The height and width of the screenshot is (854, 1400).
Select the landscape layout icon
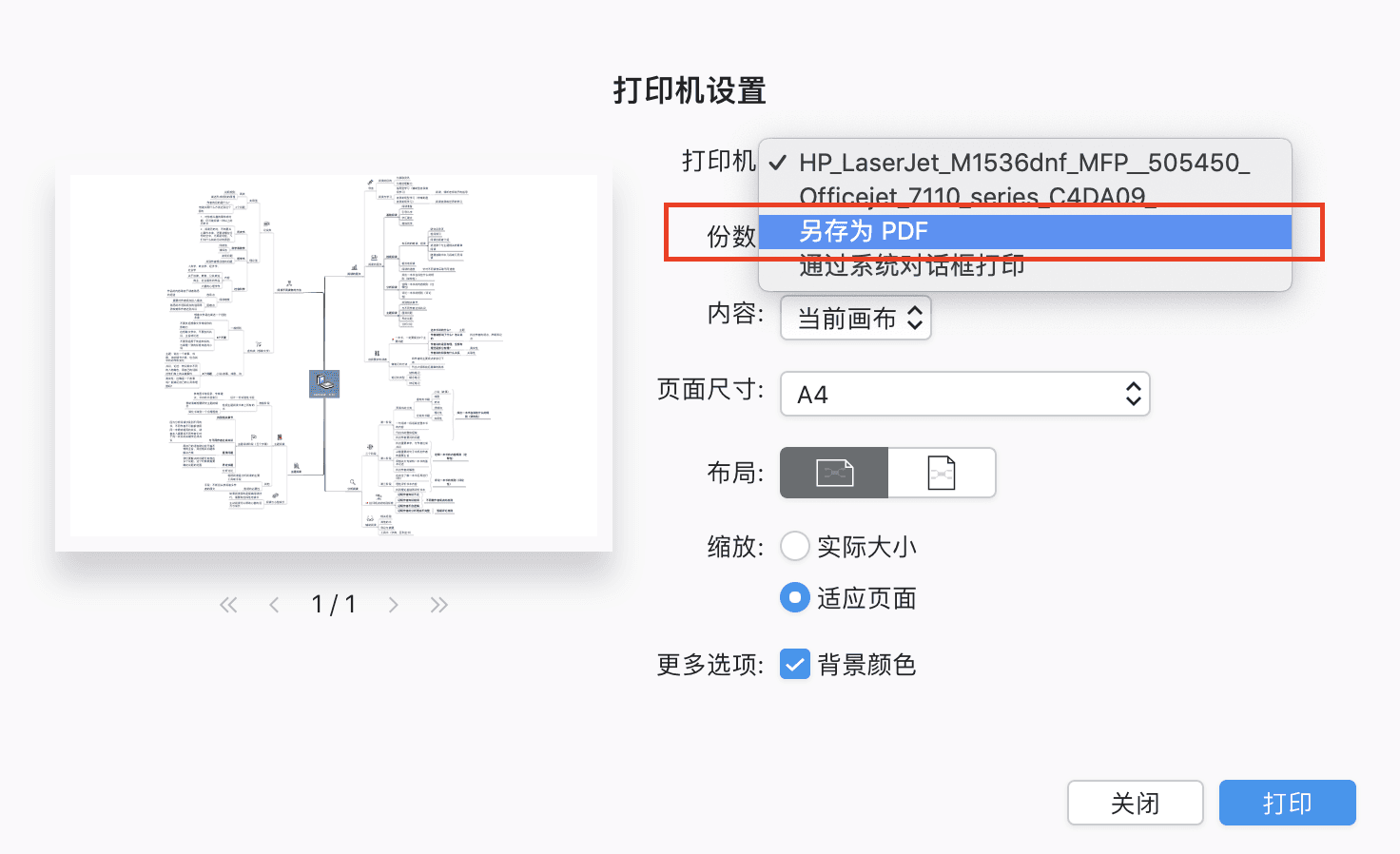[833, 472]
